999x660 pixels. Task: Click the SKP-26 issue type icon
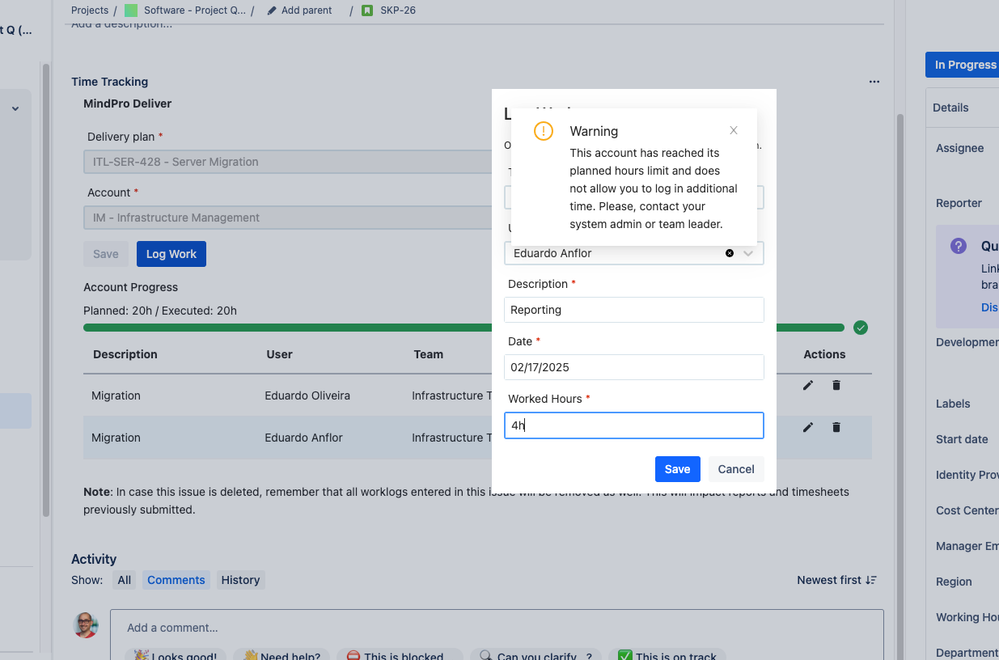coord(367,10)
